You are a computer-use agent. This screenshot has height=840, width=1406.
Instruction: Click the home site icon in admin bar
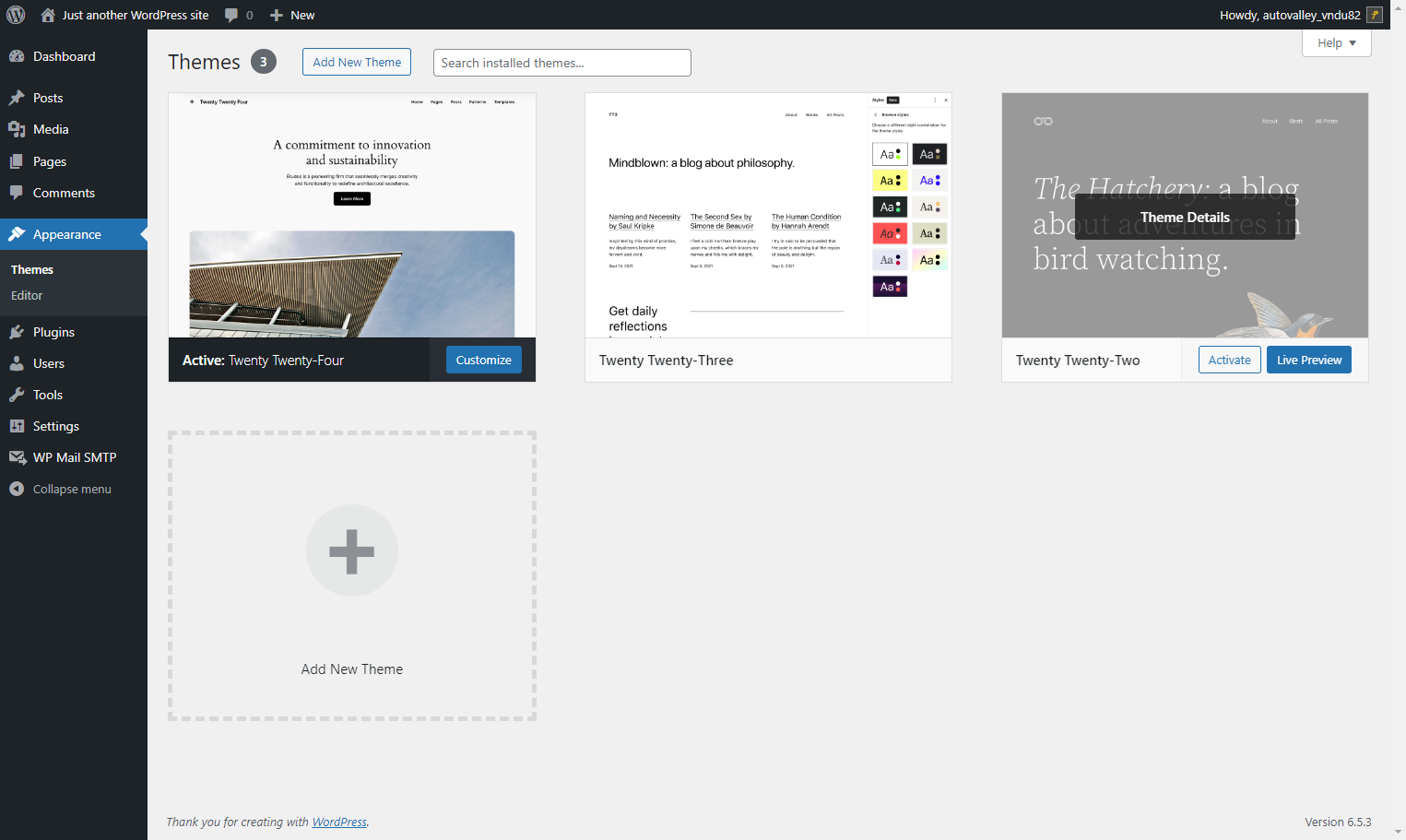[48, 15]
